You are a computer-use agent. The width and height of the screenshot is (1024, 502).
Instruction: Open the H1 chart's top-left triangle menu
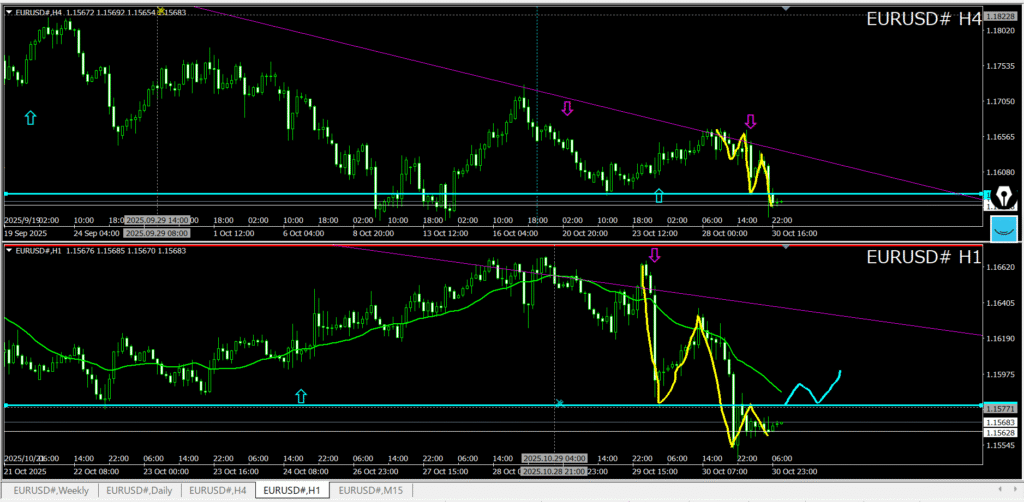click(x=9, y=250)
